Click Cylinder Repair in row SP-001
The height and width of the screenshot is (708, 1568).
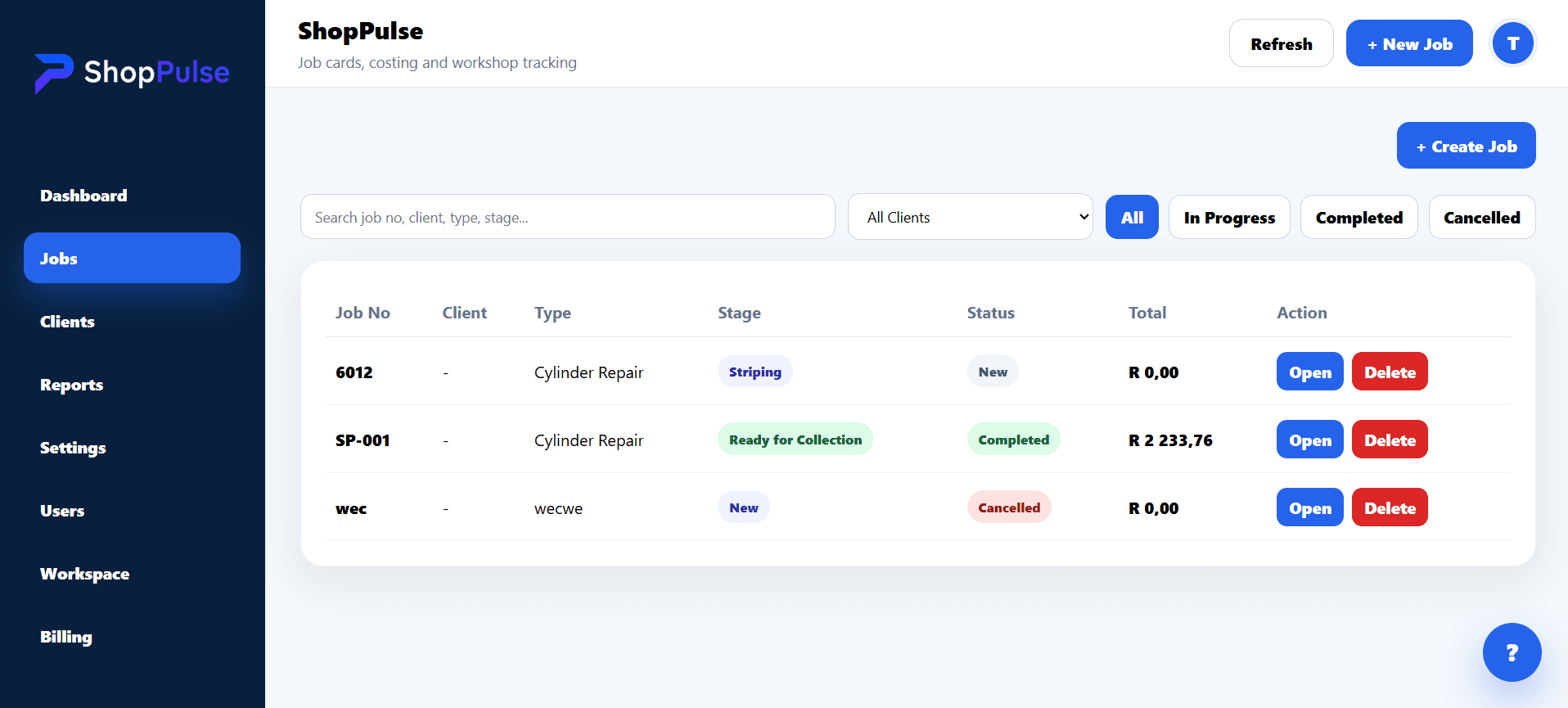point(588,440)
